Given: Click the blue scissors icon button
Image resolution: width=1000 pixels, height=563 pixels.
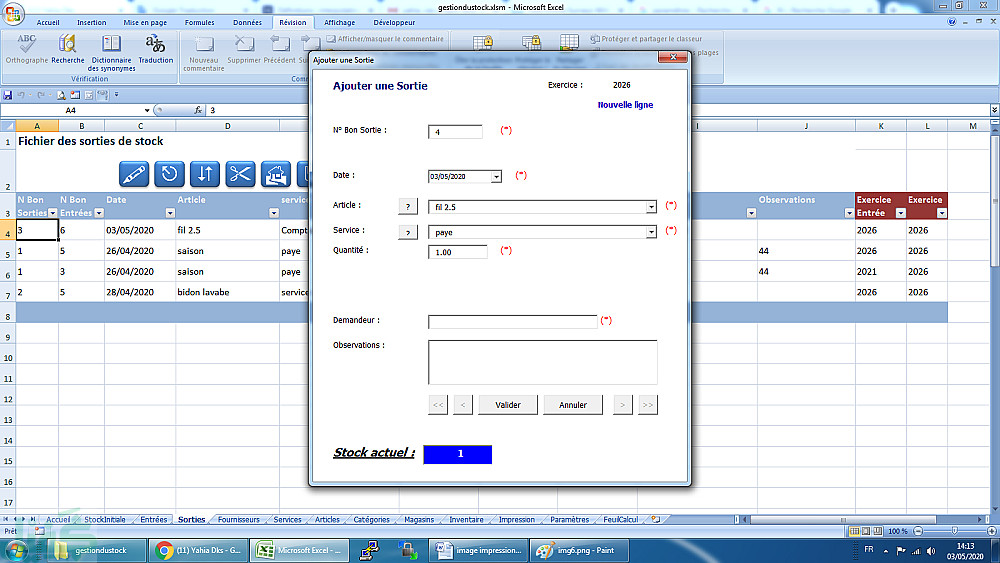Looking at the screenshot, I should [x=240, y=174].
